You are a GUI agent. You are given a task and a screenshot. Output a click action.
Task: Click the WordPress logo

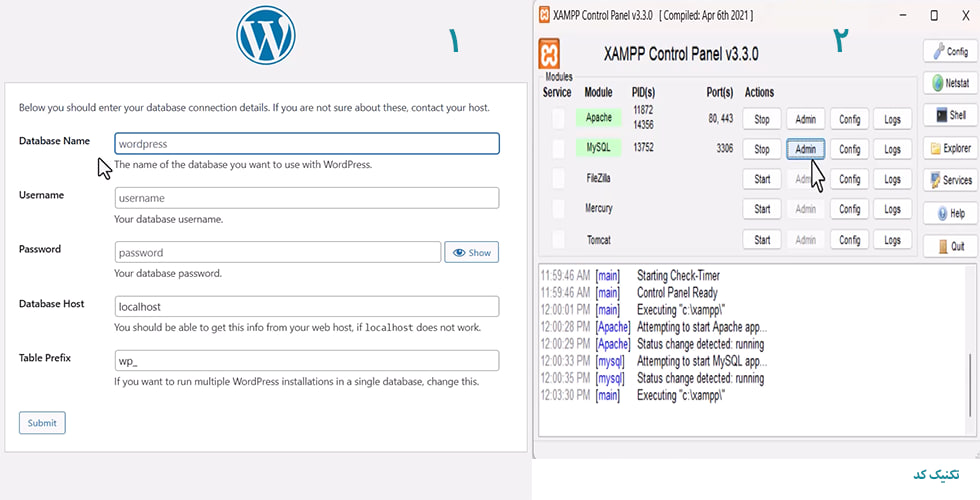[x=266, y=35]
